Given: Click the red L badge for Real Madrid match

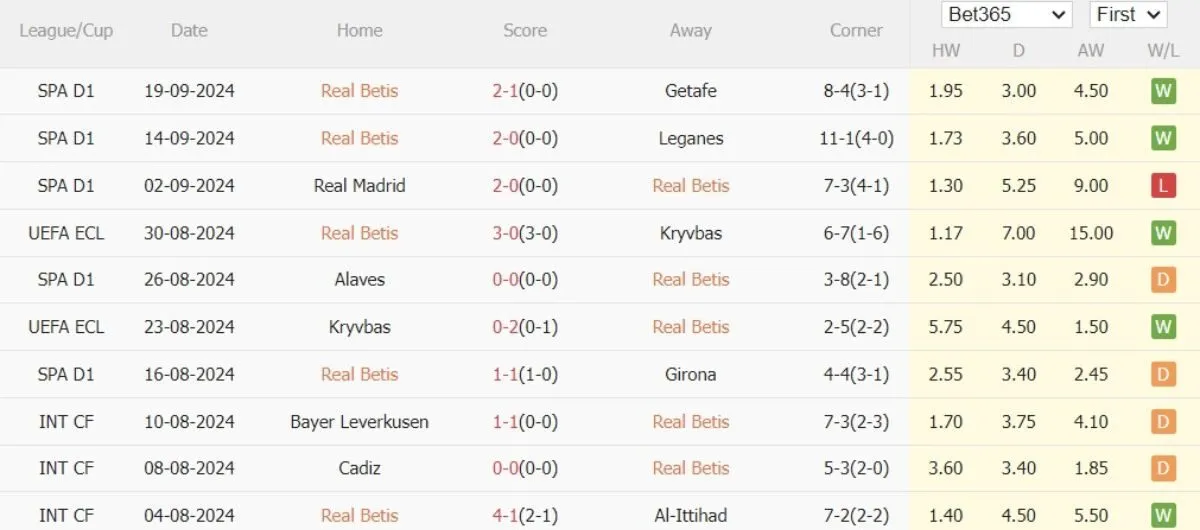Looking at the screenshot, I should tap(1162, 186).
